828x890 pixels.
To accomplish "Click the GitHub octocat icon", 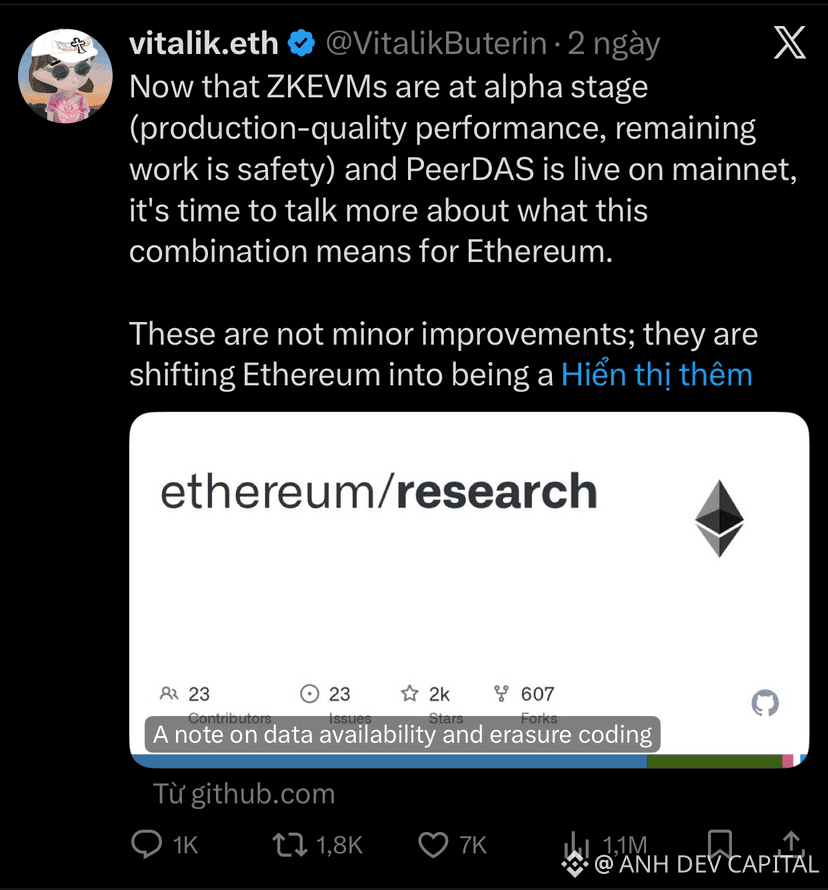I will pos(765,703).
